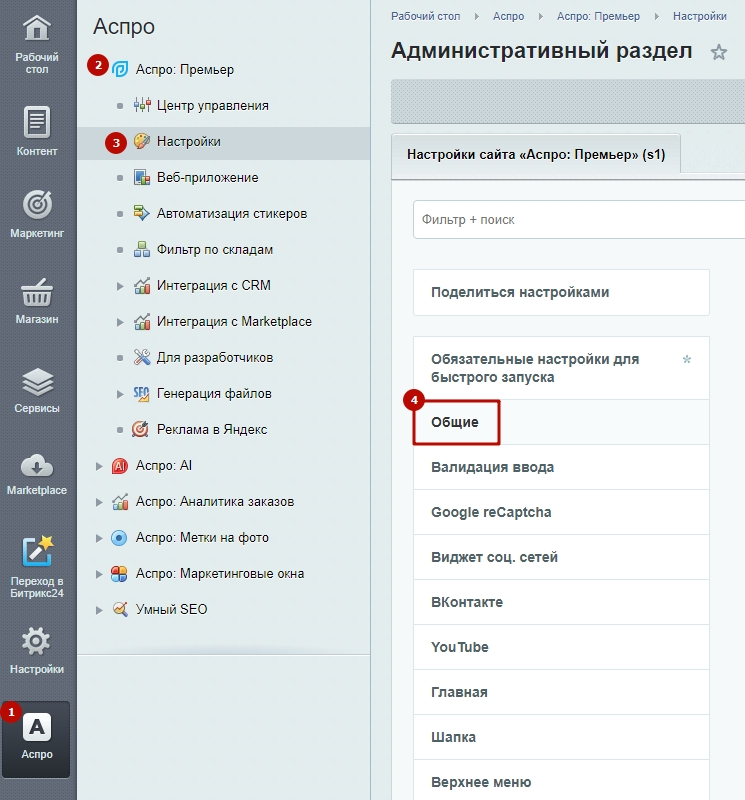The image size is (745, 800).
Task: Follow the Аспро: Премьер breadcrumb link
Action: pyautogui.click(x=598, y=16)
